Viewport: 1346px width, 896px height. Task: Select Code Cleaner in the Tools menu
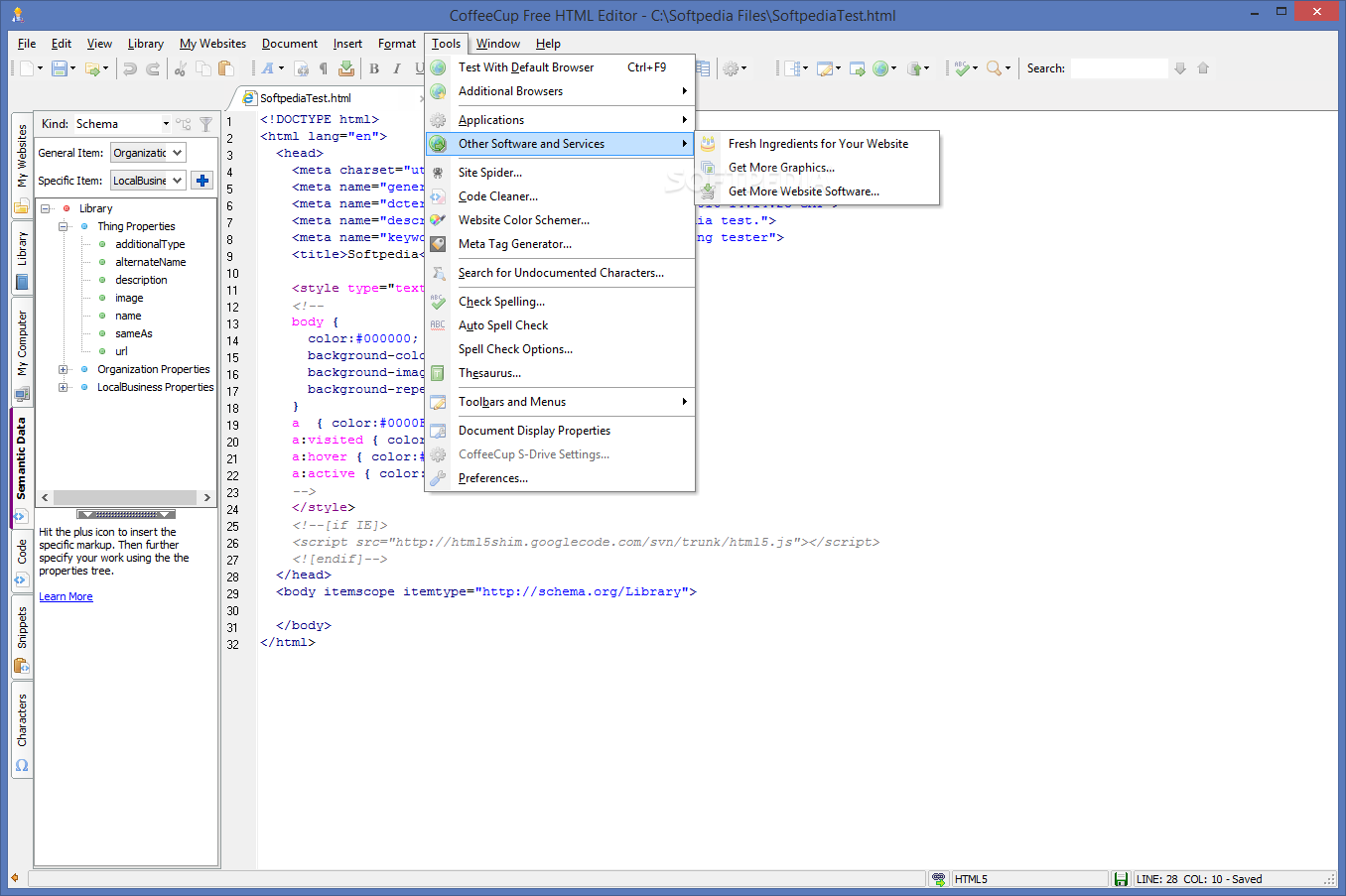[x=560, y=196]
